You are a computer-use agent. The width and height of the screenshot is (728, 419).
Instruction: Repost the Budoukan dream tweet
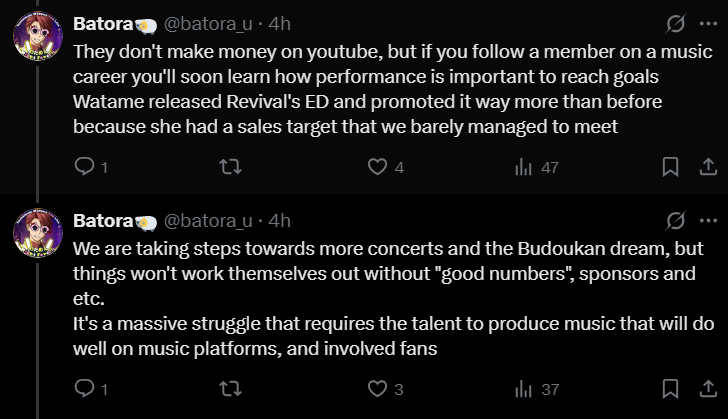click(x=230, y=388)
